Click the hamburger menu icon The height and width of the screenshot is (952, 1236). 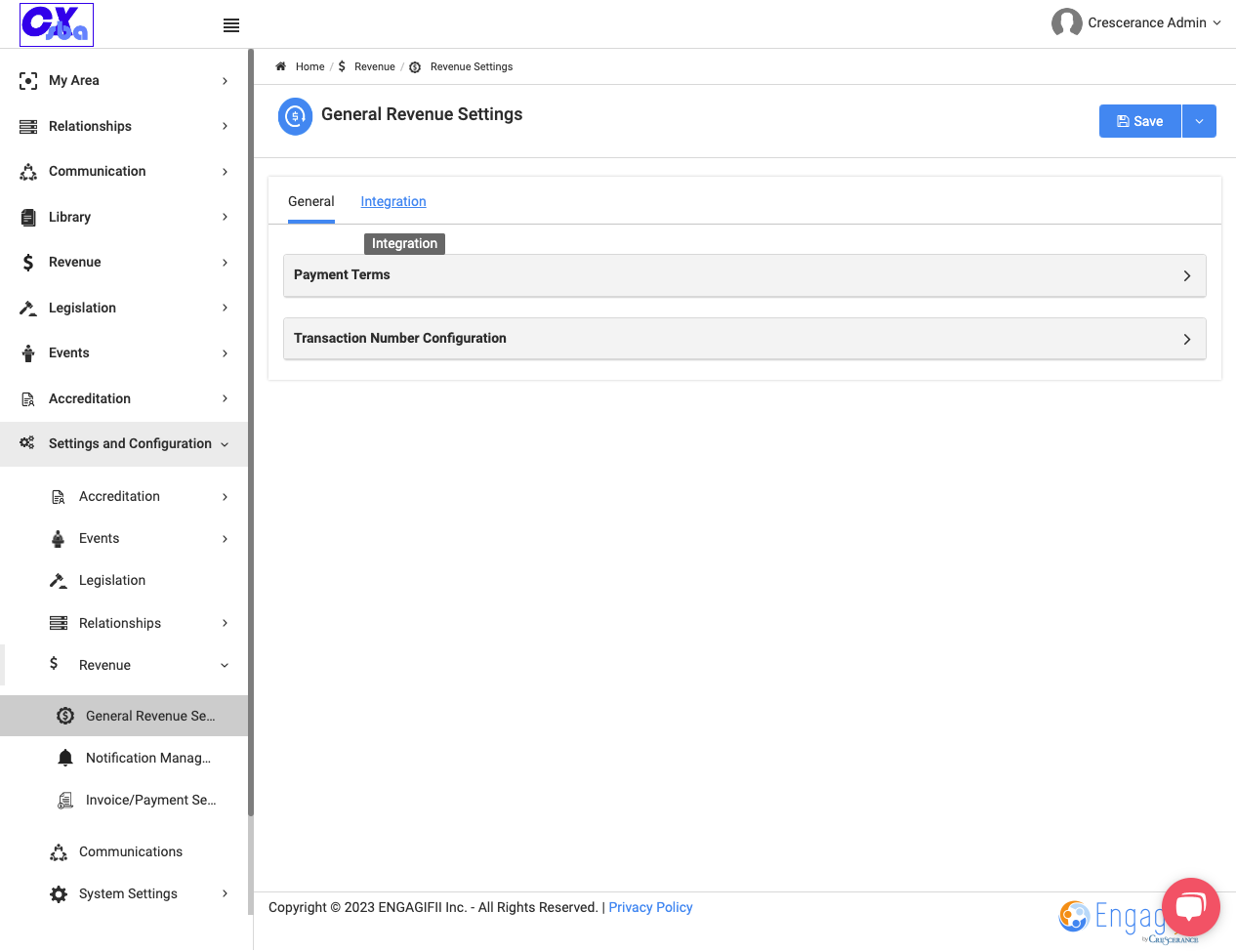click(x=231, y=25)
